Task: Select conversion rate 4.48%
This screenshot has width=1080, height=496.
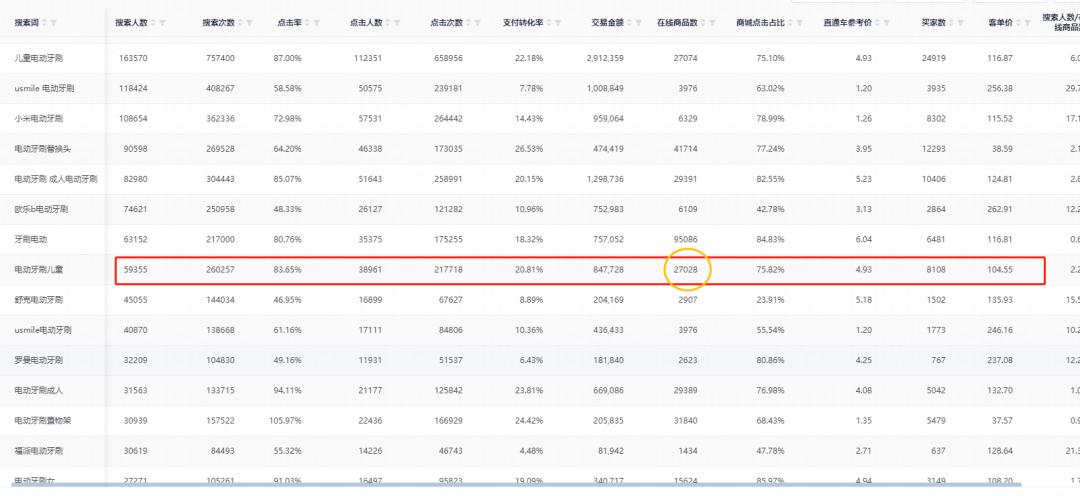Action: pyautogui.click(x=531, y=451)
